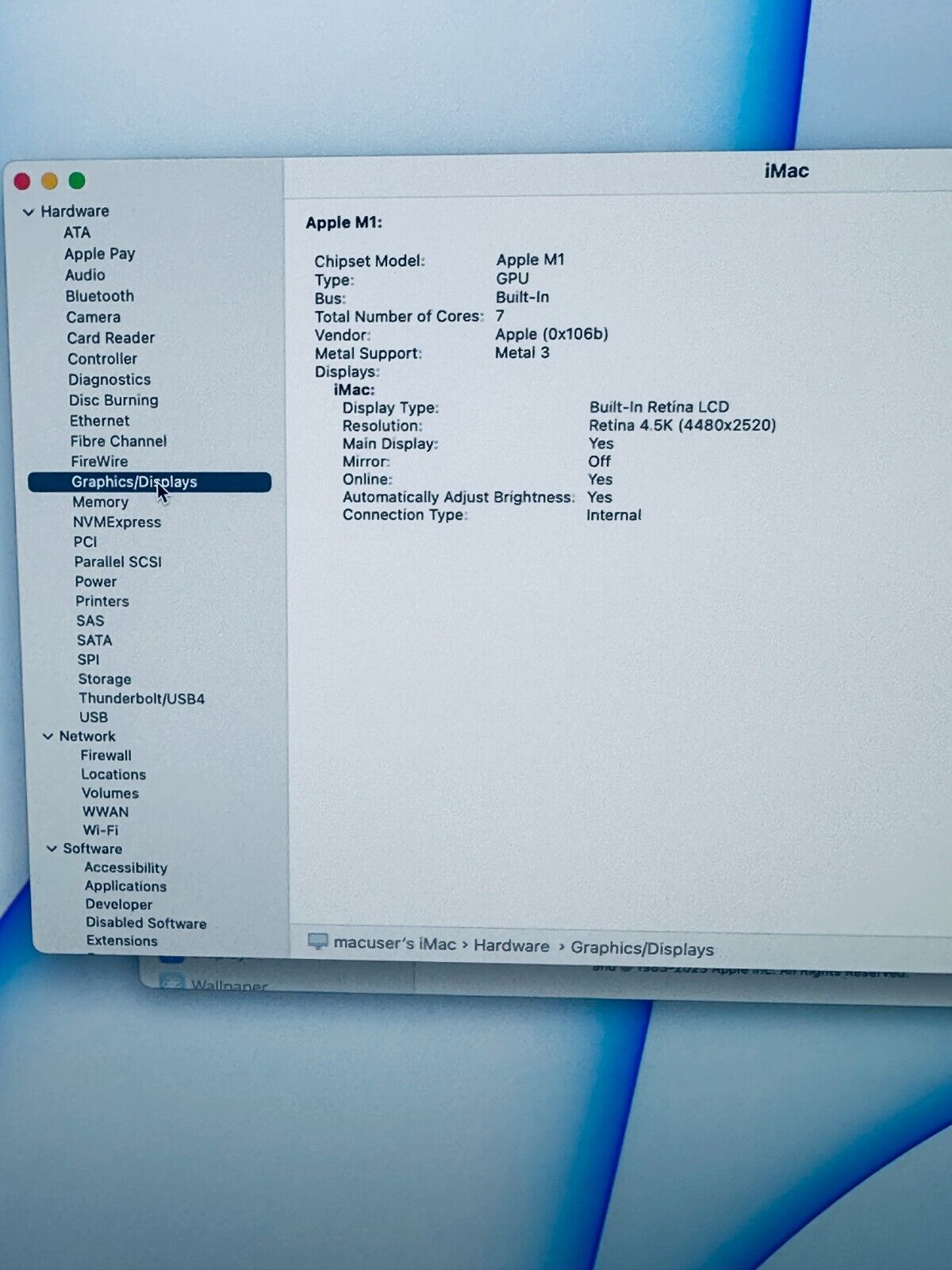
Task: Select Extensions under Software
Action: tap(121, 941)
